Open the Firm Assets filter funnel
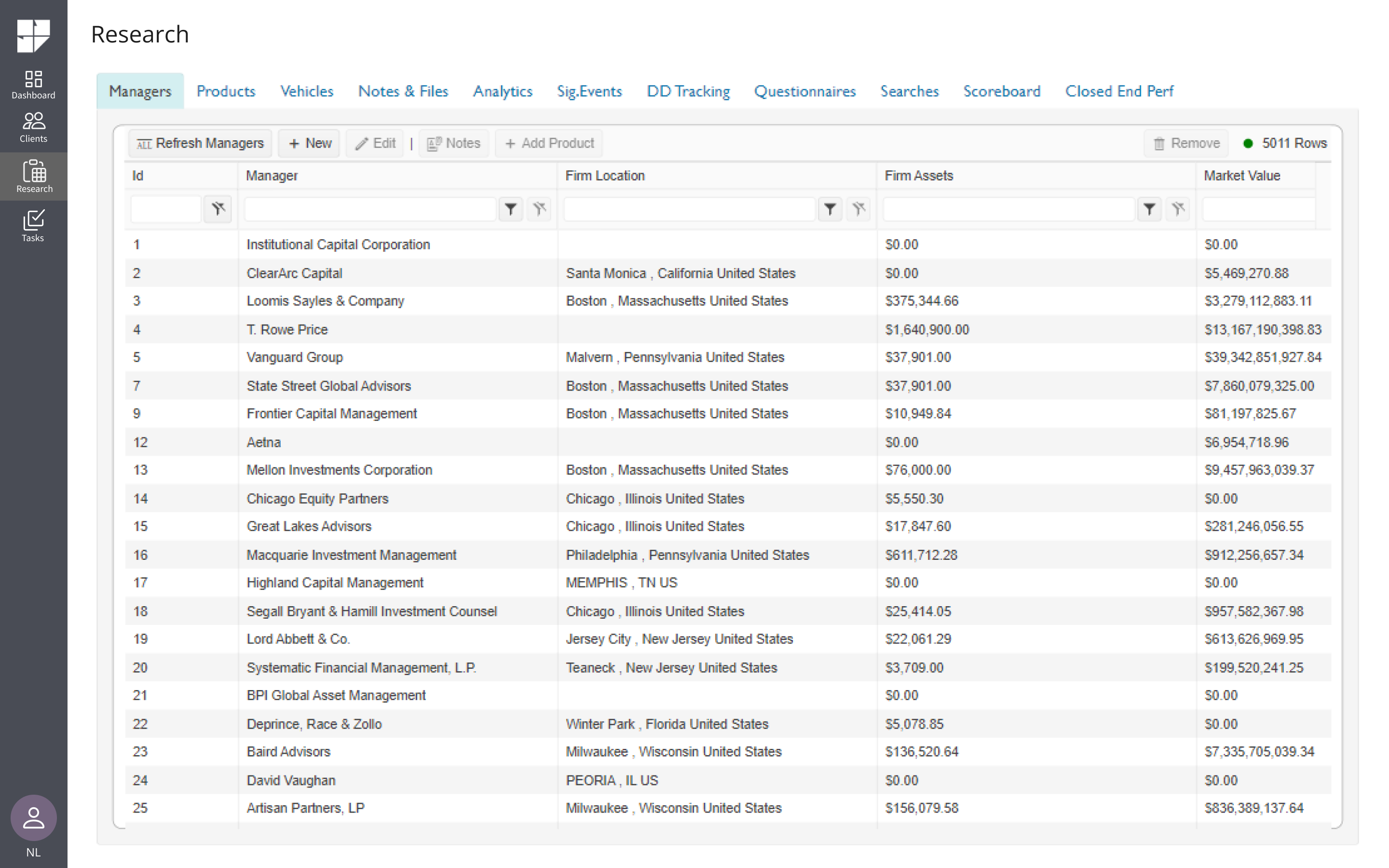Image resolution: width=1389 pixels, height=868 pixels. [x=1149, y=209]
